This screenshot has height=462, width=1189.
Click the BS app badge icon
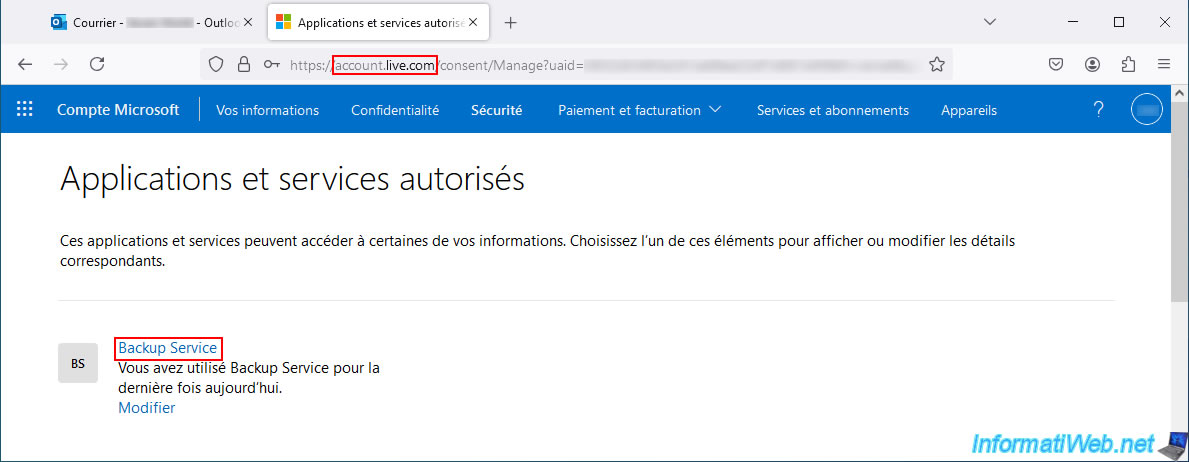pyautogui.click(x=78, y=363)
